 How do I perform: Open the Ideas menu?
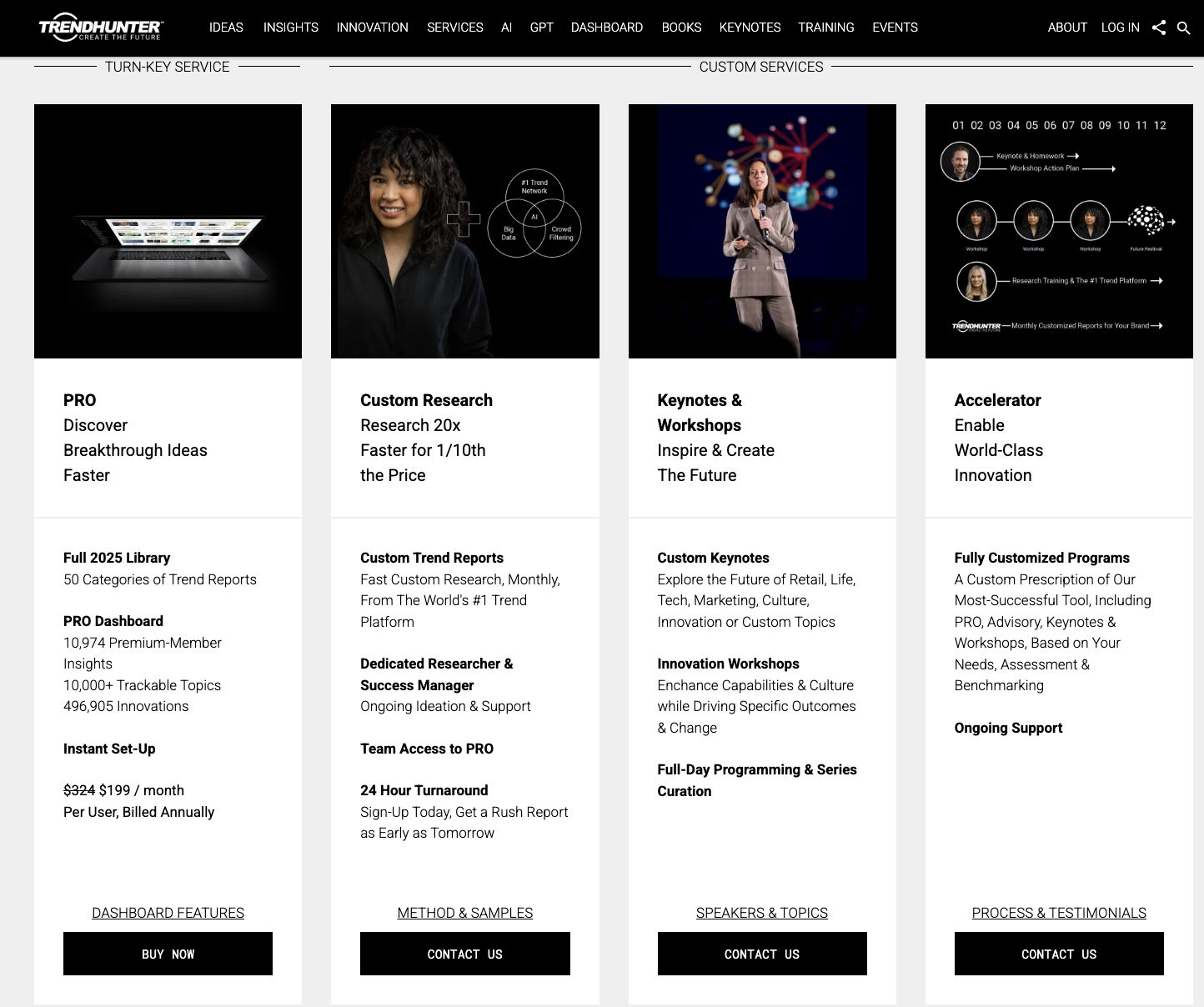pos(226,28)
